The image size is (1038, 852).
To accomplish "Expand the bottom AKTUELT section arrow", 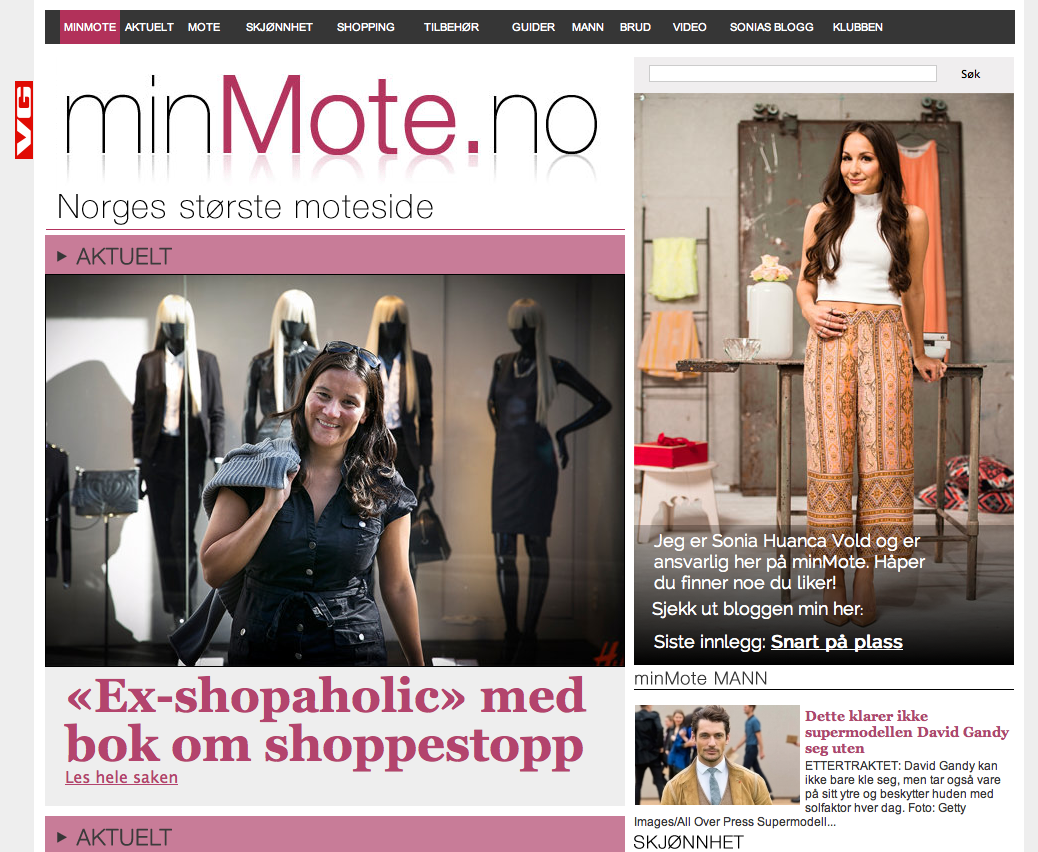I will pos(62,837).
